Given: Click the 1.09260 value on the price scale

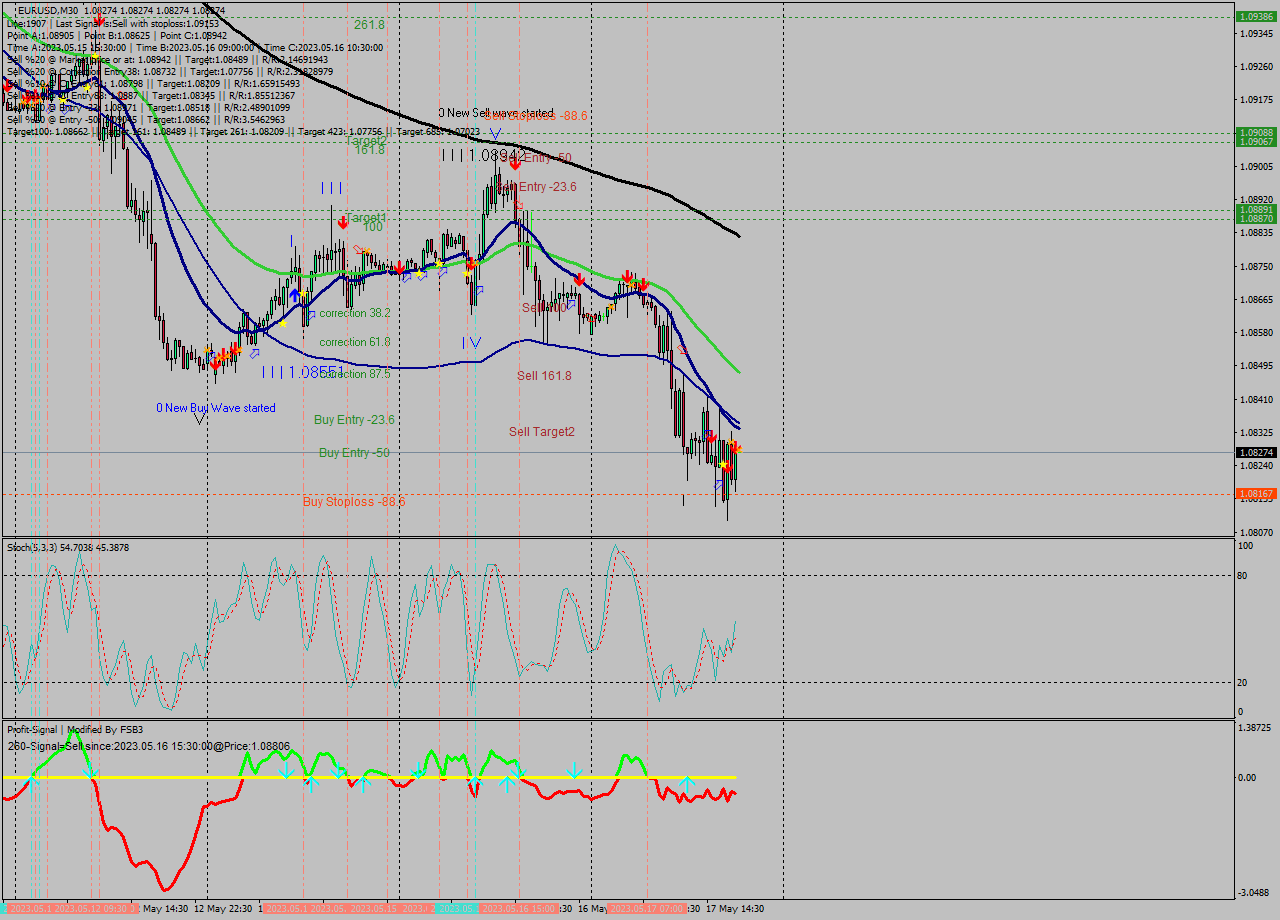Looking at the screenshot, I should [x=1258, y=67].
